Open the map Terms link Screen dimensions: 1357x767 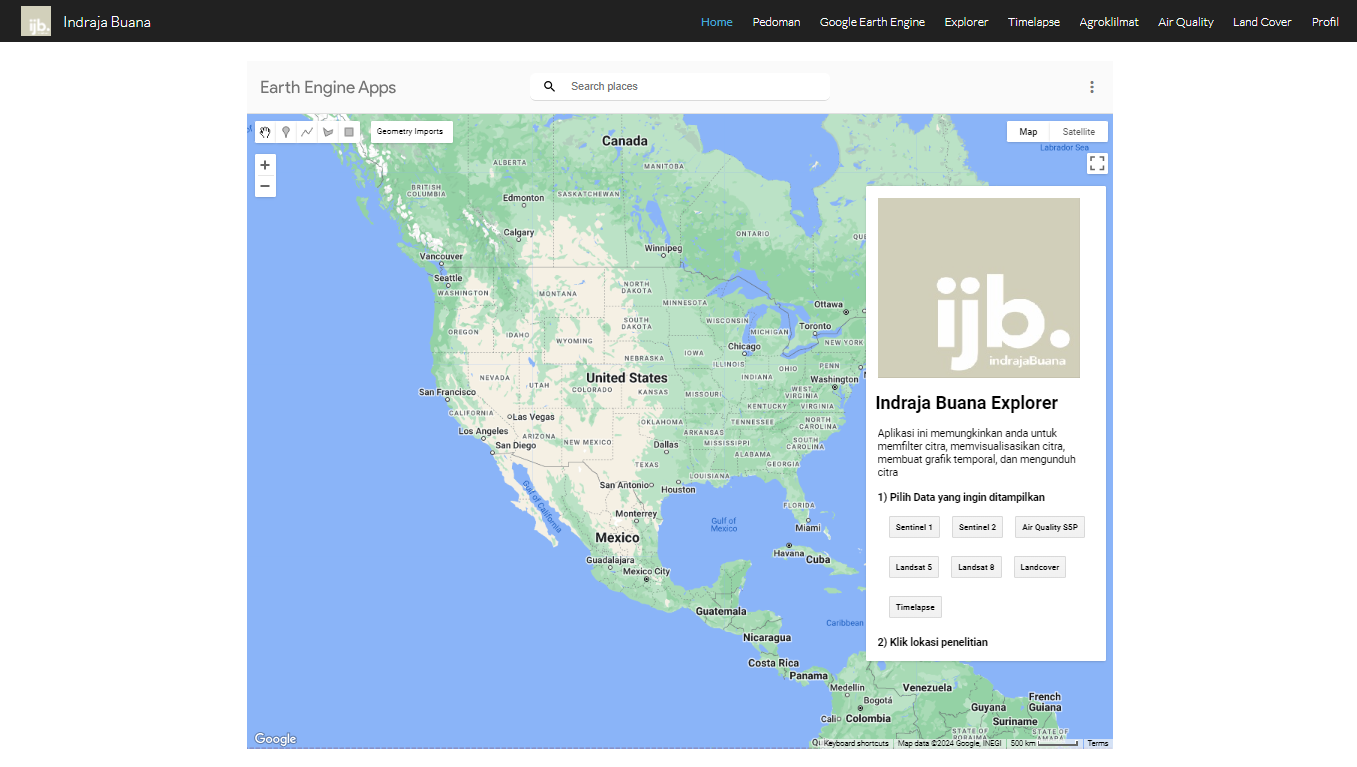(x=1098, y=743)
